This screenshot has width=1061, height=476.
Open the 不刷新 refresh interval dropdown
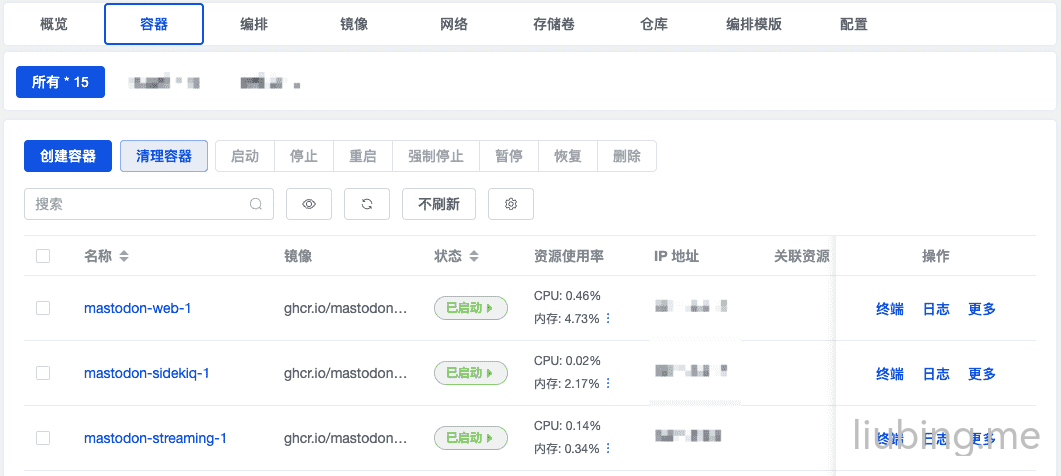(439, 204)
